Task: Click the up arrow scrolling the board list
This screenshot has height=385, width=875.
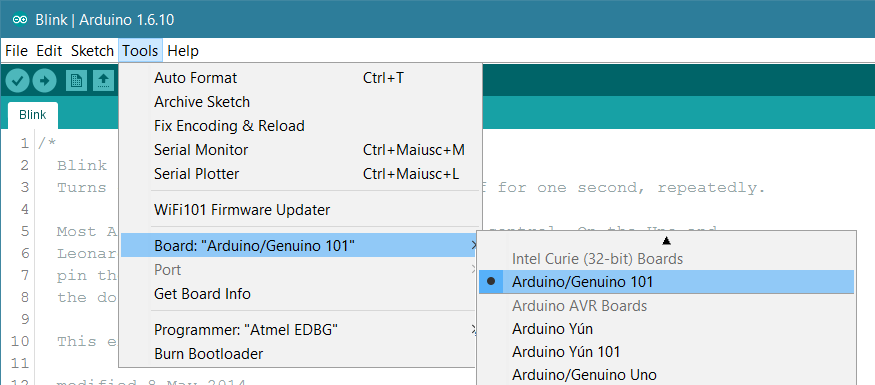Action: pyautogui.click(x=666, y=240)
